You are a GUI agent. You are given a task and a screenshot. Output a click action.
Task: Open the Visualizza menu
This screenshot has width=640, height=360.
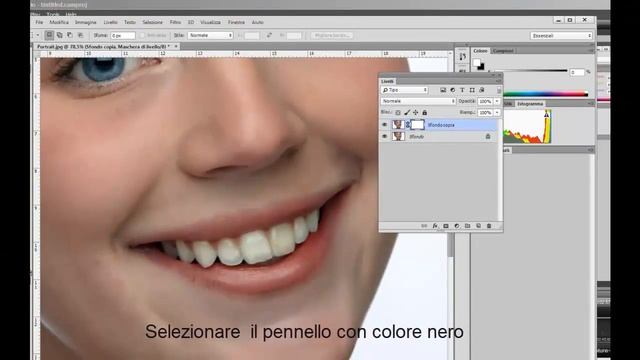pos(210,22)
